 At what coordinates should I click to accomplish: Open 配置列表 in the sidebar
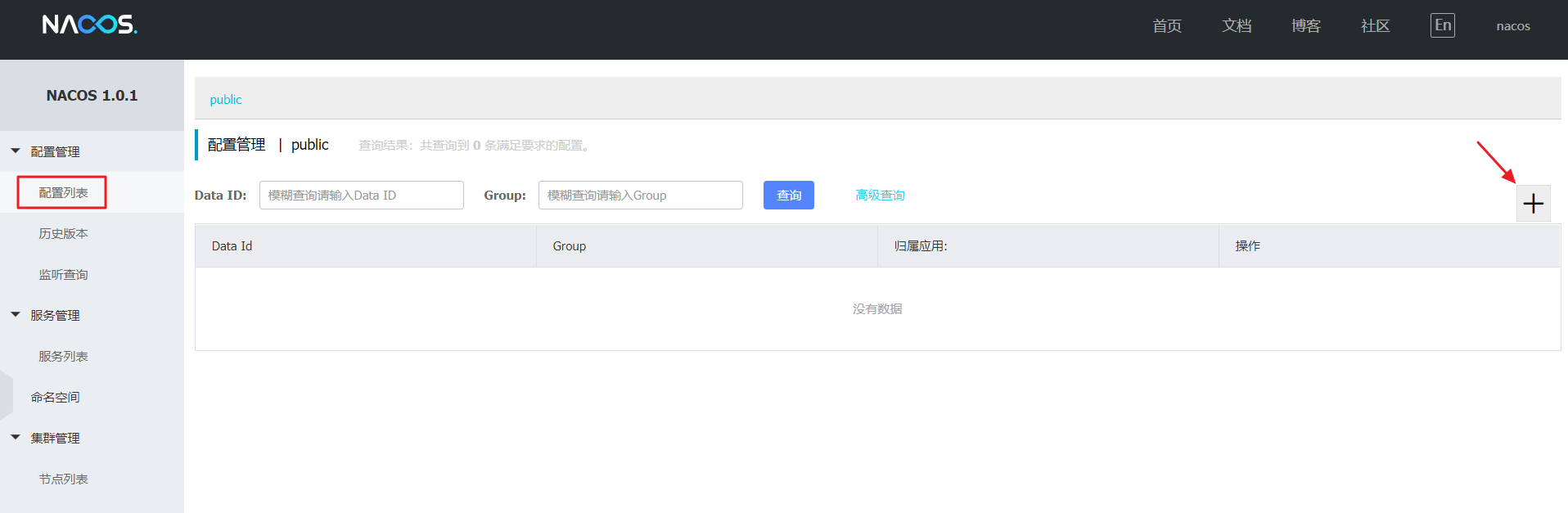(x=63, y=193)
